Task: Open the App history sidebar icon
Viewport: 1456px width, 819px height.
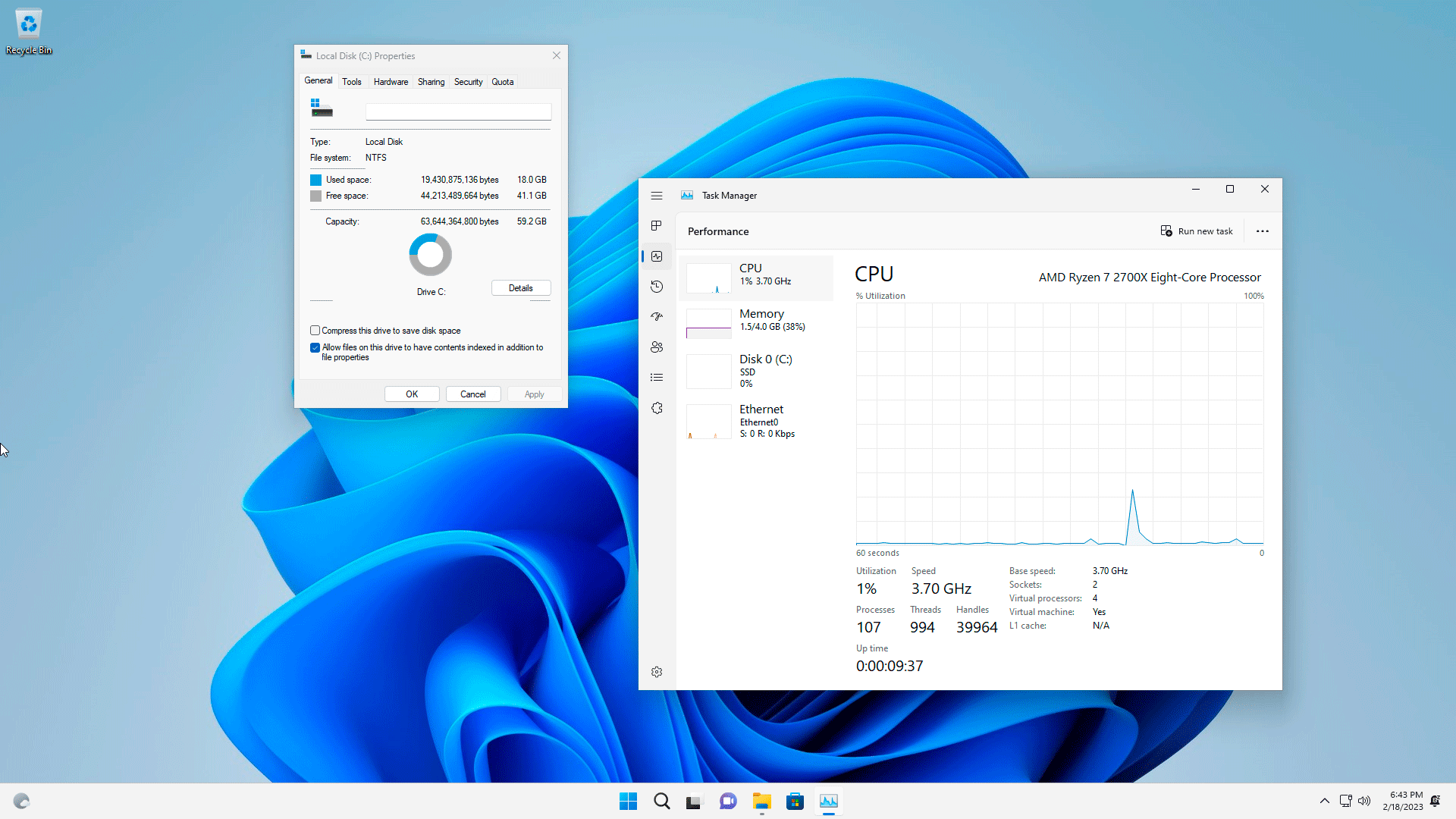Action: 657,287
